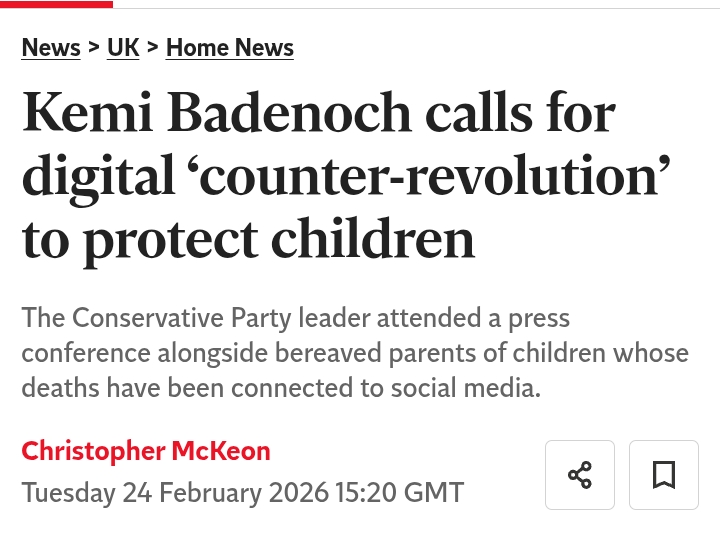This screenshot has width=720, height=541.
Task: Click the share article icon
Action: pyautogui.click(x=579, y=474)
